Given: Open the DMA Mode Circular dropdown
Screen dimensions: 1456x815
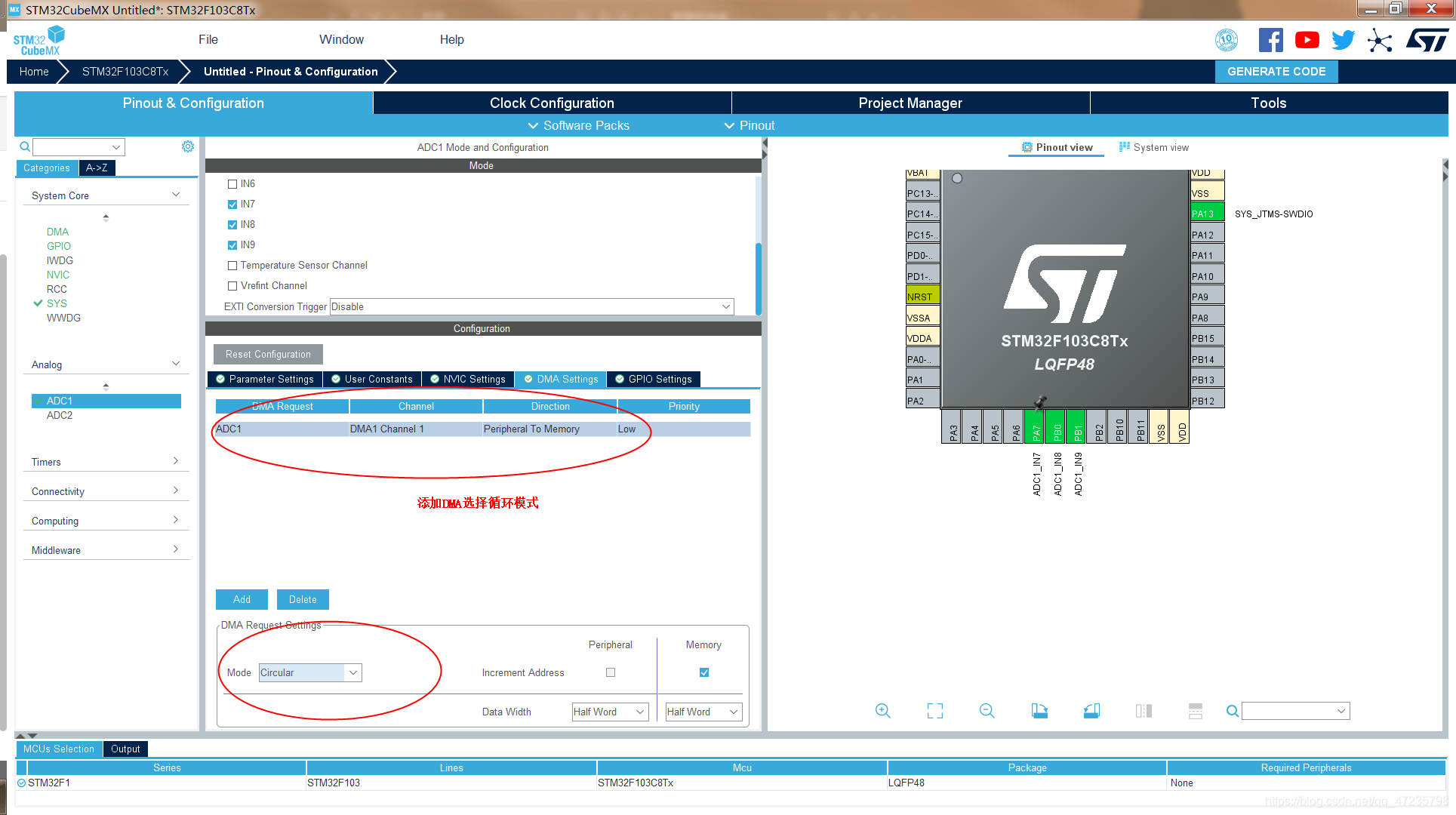Looking at the screenshot, I should [310, 672].
